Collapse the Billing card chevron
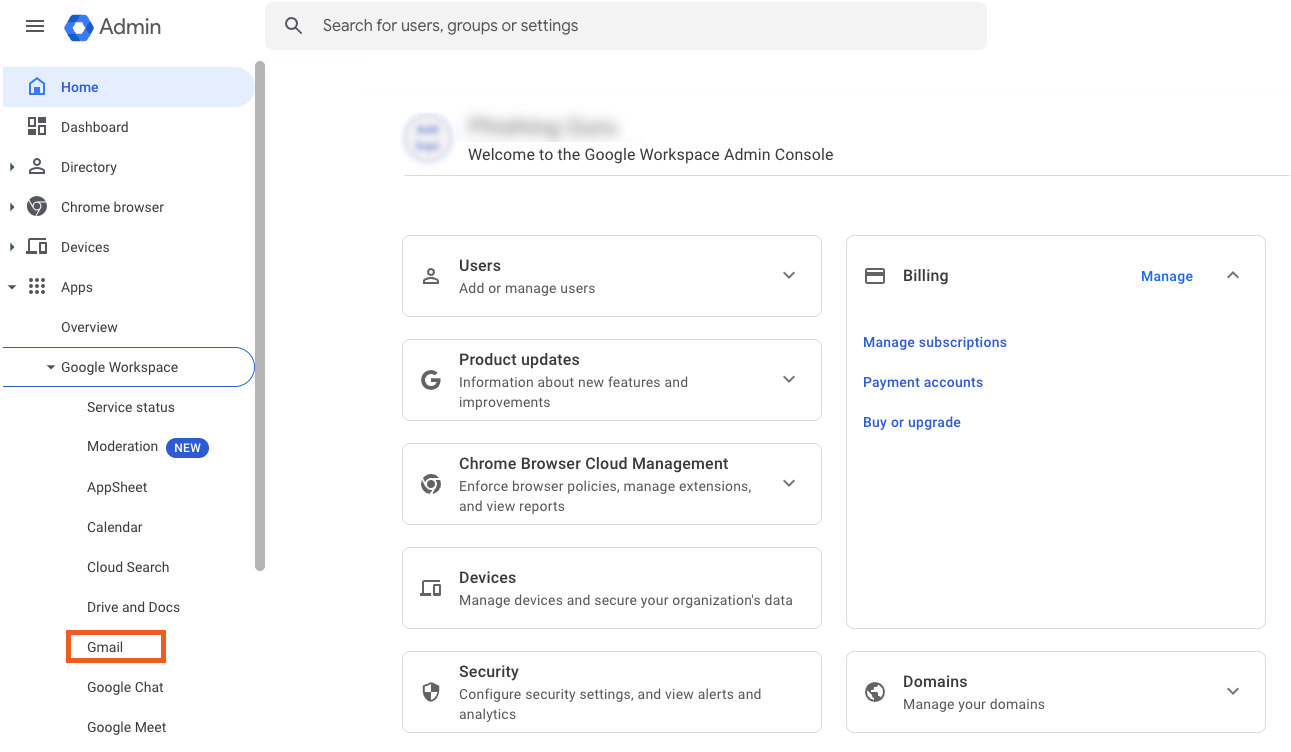The width and height of the screenshot is (1291, 752). (1233, 276)
